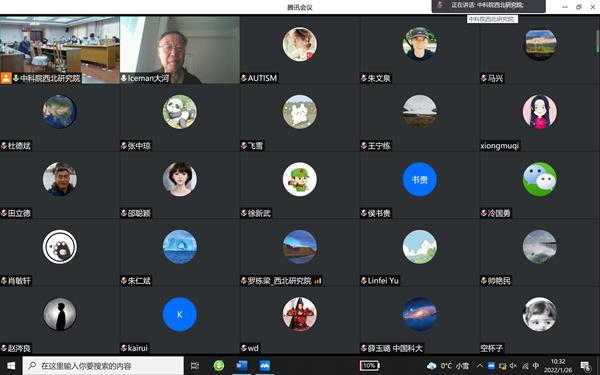
Task: Click the green microphone icon beside 中科院西北研究院
Action: tap(16, 78)
